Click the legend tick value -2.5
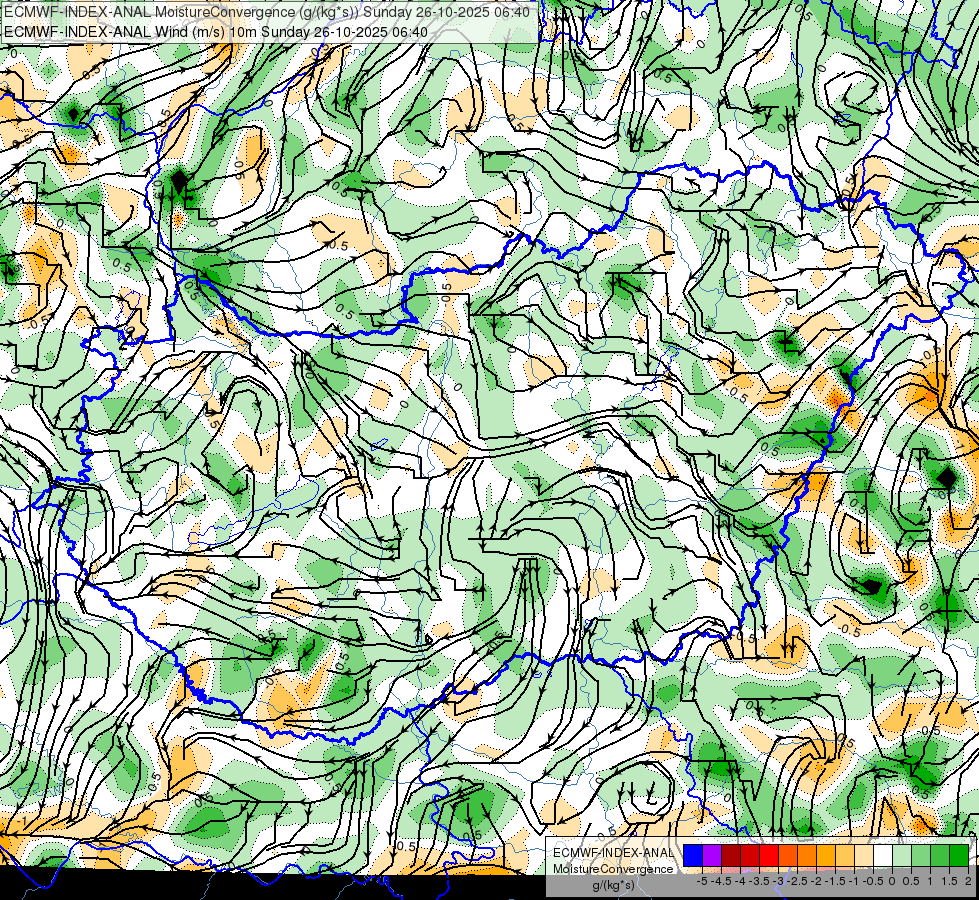Viewport: 979px width, 900px height. click(x=797, y=881)
